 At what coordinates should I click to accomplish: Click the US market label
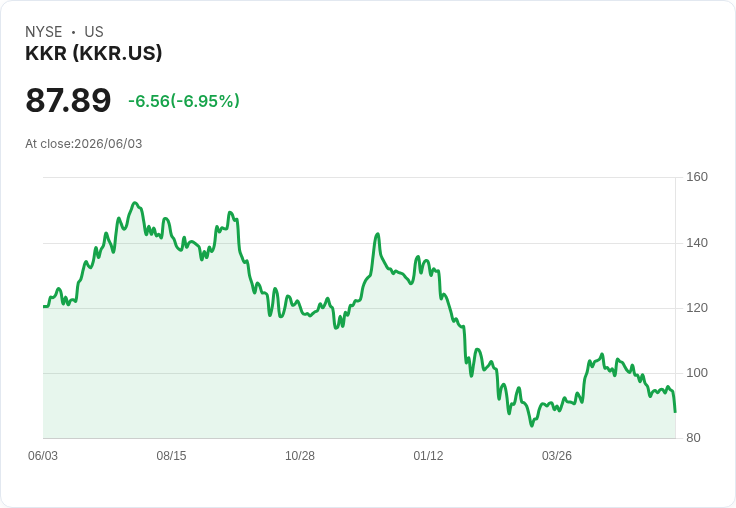pyautogui.click(x=94, y=32)
